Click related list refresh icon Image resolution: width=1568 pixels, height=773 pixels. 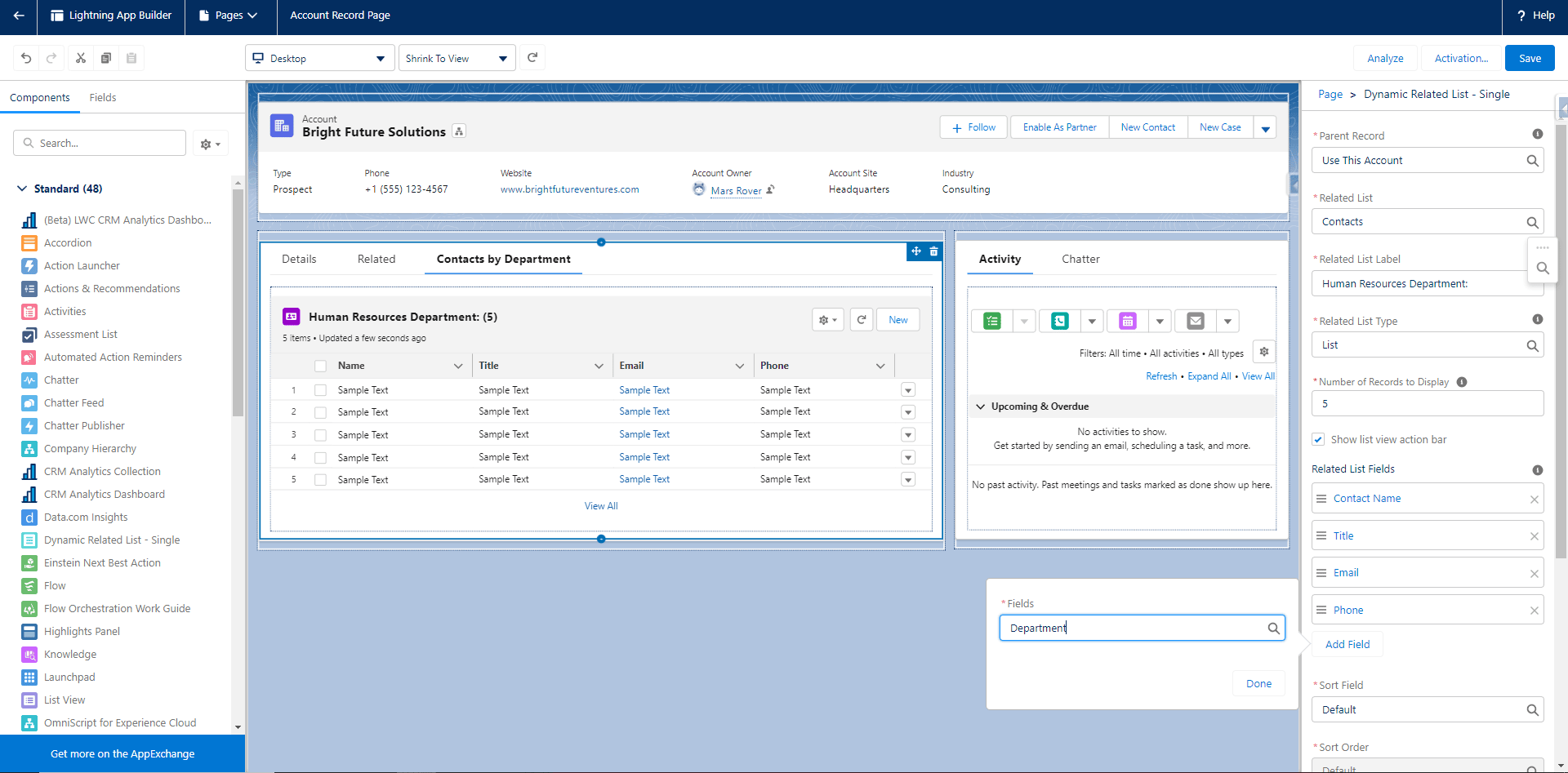point(862,320)
